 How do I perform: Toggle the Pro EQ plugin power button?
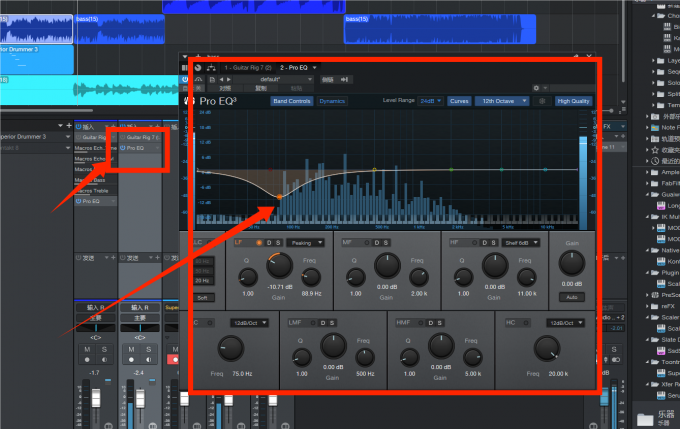coord(185,79)
